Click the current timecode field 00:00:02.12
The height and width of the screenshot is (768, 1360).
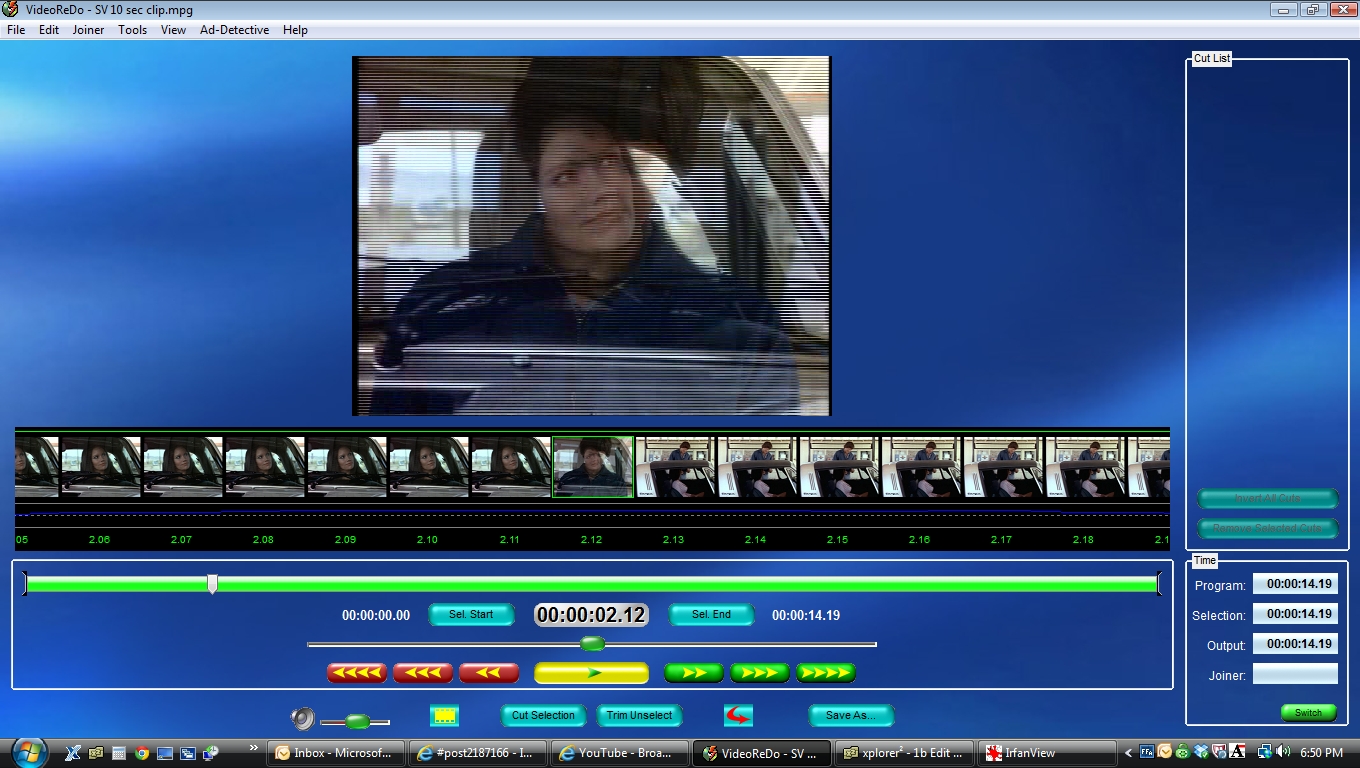click(592, 615)
